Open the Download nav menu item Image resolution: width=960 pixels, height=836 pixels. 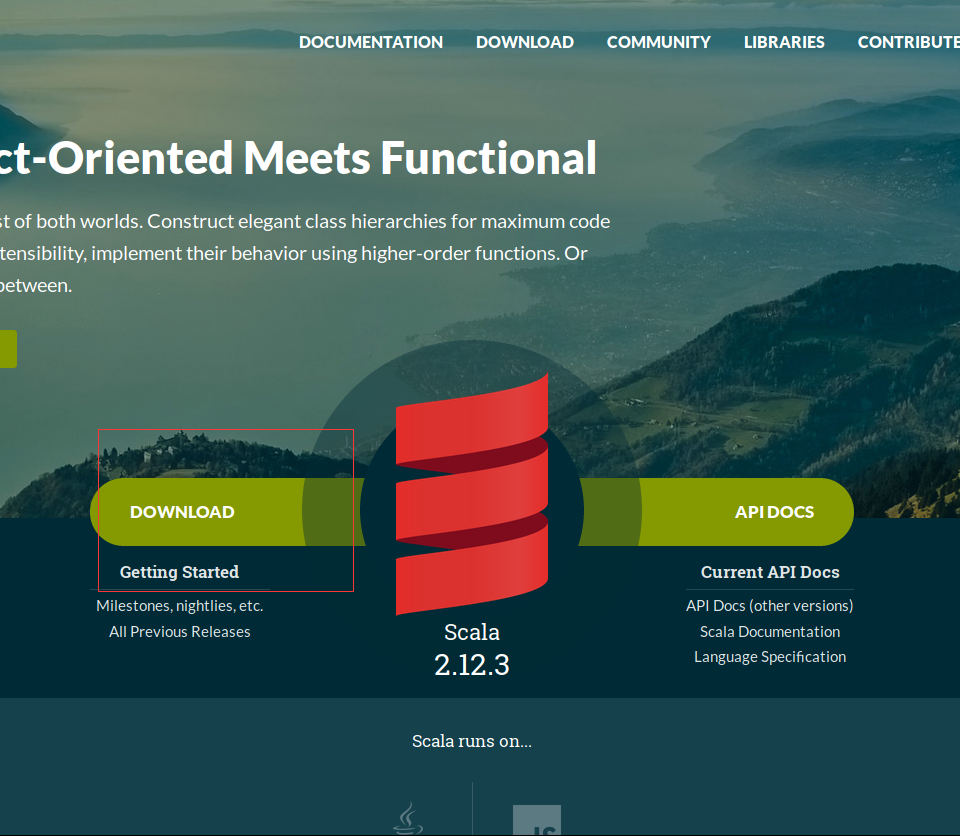point(525,42)
